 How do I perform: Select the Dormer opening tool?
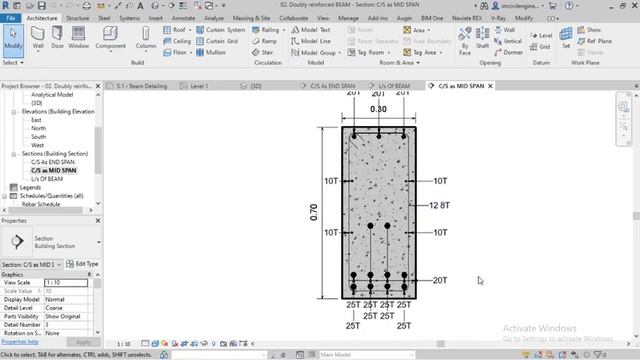click(508, 53)
